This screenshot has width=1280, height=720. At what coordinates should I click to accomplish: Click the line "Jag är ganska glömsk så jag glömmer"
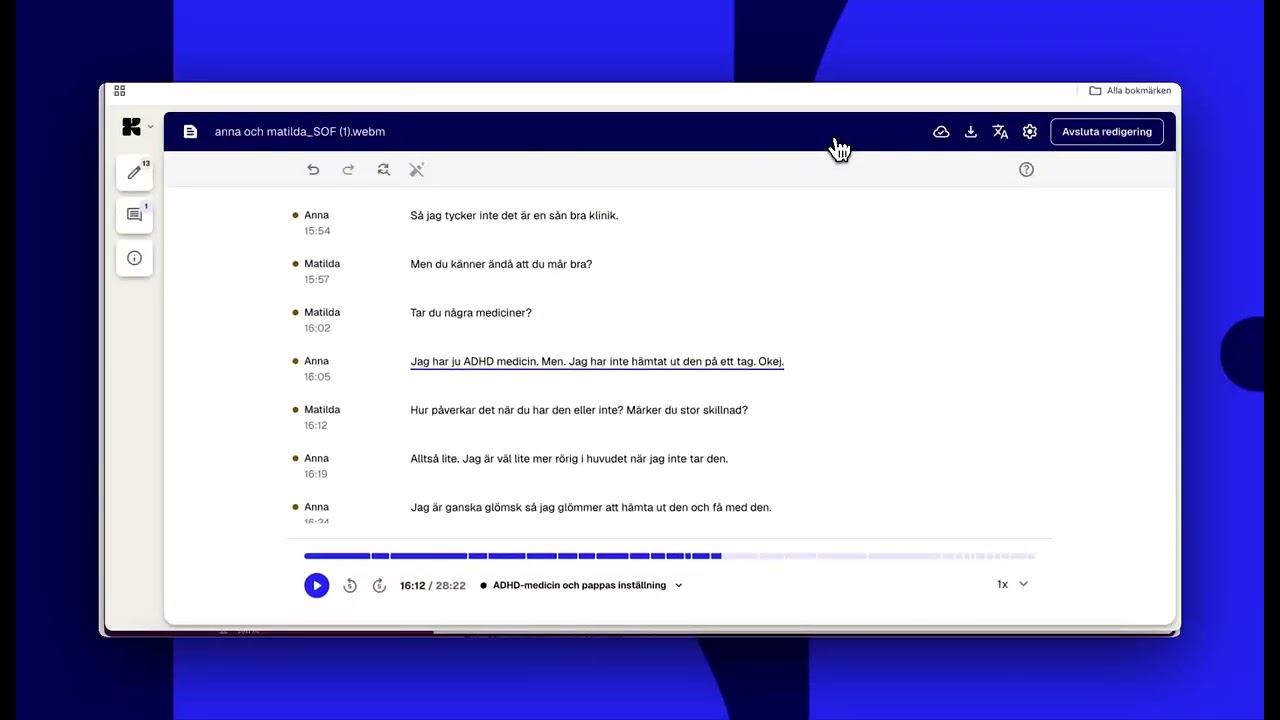point(591,508)
